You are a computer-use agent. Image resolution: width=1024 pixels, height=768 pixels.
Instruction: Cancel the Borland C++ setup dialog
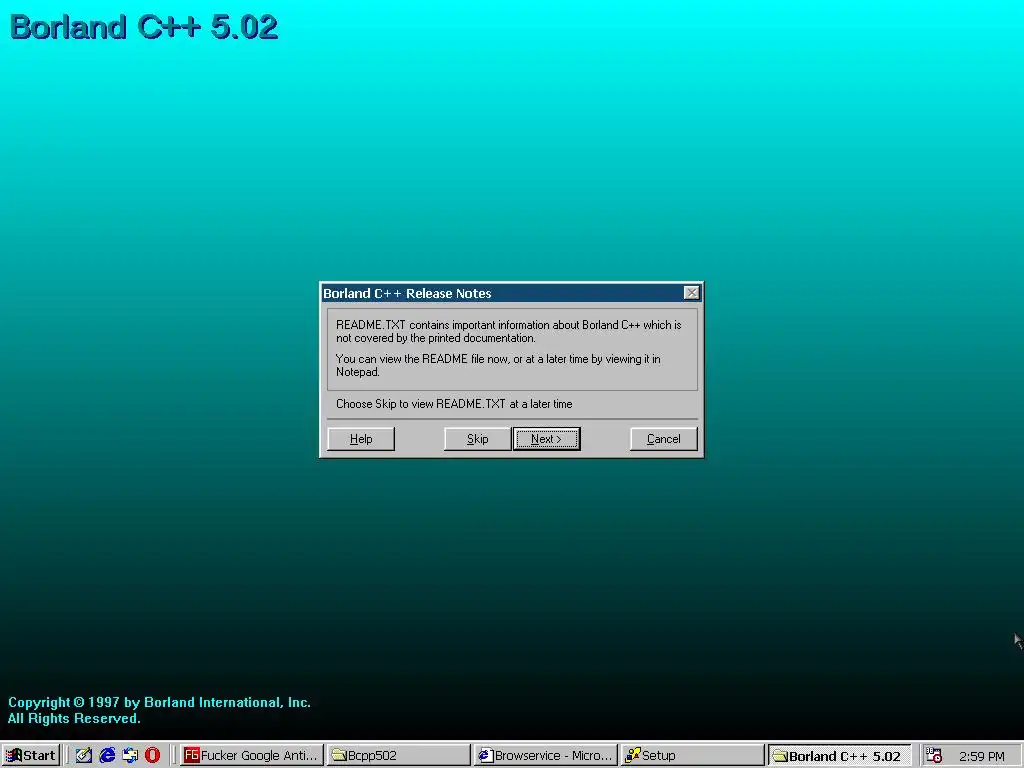(x=664, y=439)
